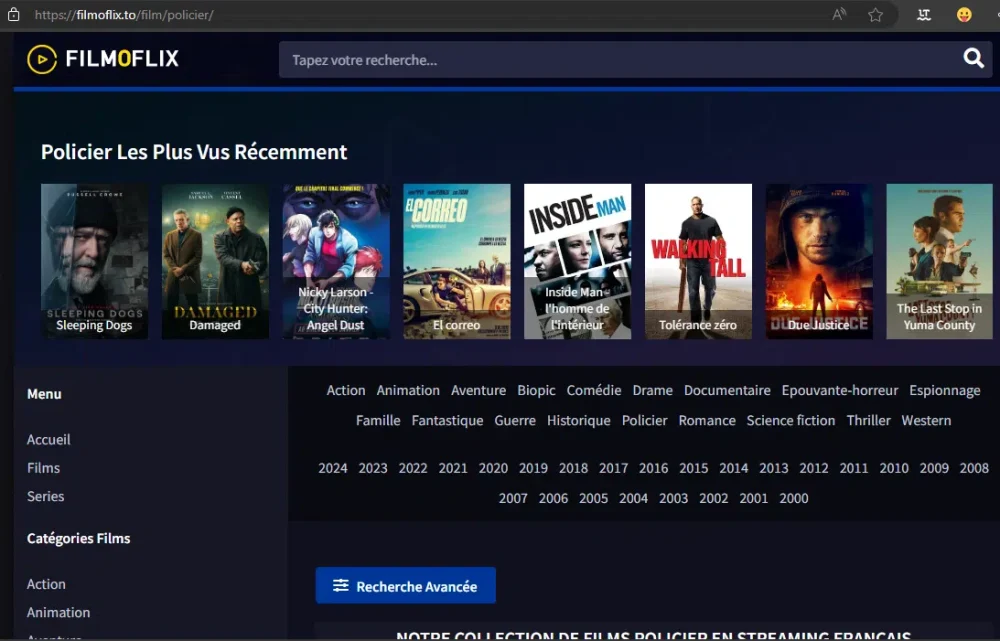This screenshot has width=1000, height=641.
Task: Filter by Aventure genre link
Action: coord(478,390)
